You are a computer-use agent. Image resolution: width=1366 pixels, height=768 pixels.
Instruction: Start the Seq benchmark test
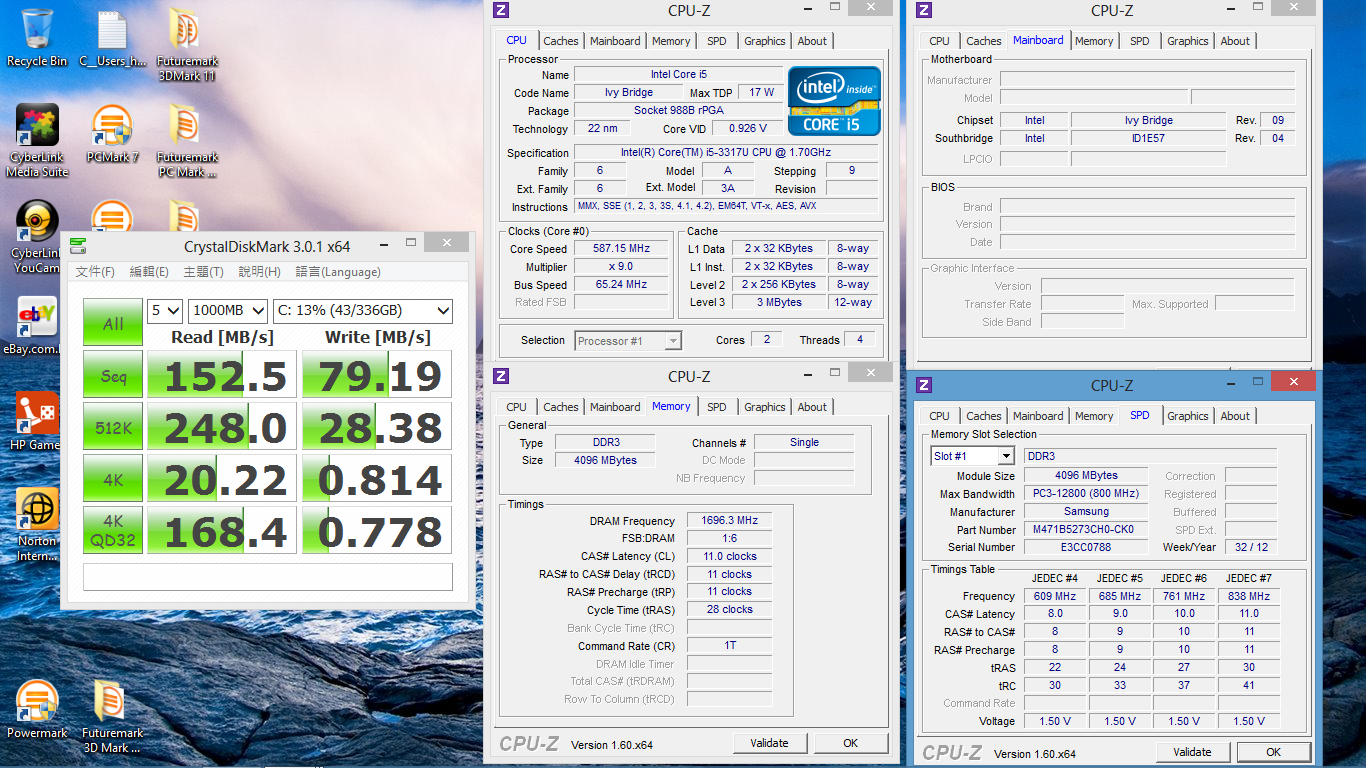(x=113, y=375)
